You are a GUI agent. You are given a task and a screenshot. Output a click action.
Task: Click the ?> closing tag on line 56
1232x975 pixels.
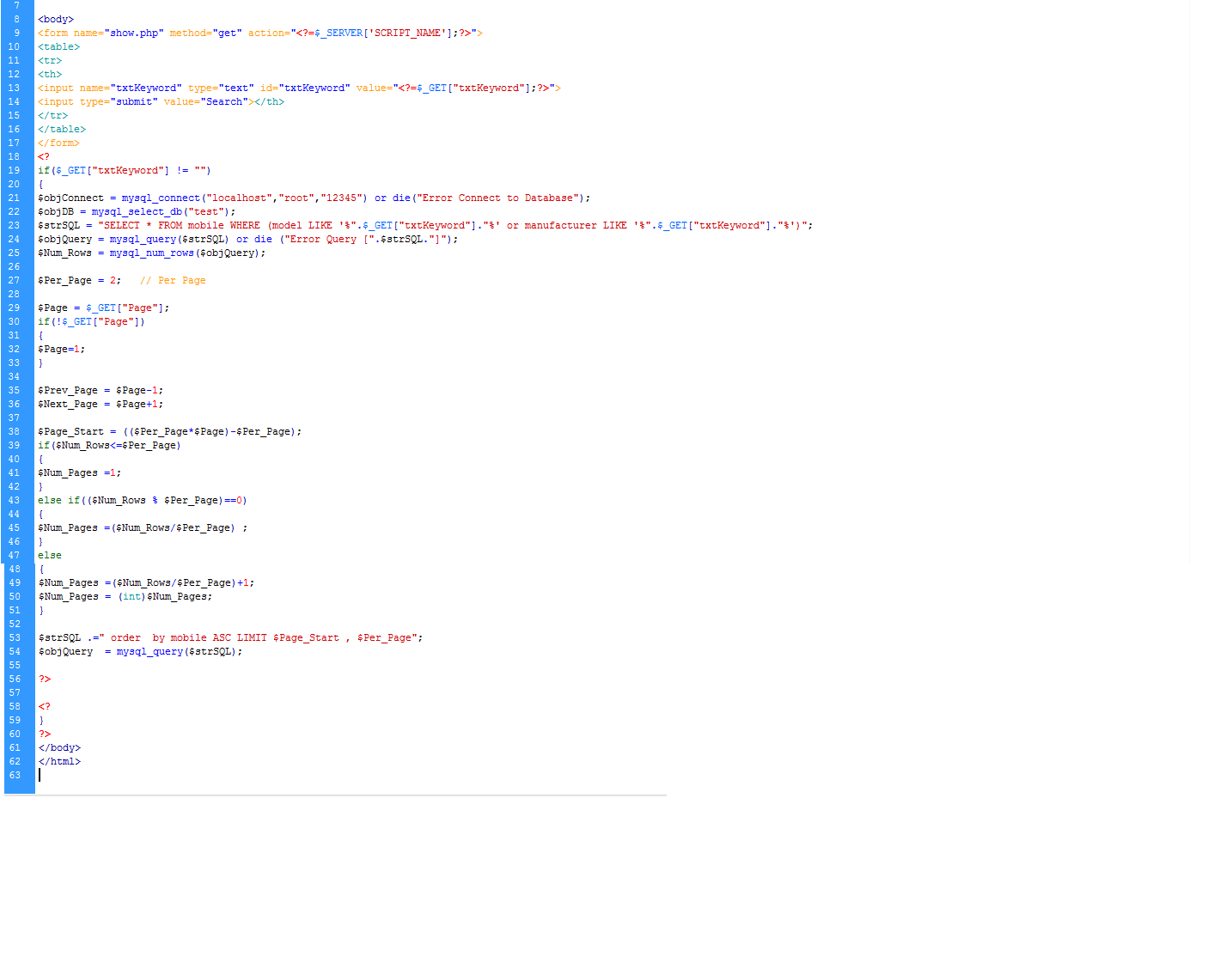[45, 679]
